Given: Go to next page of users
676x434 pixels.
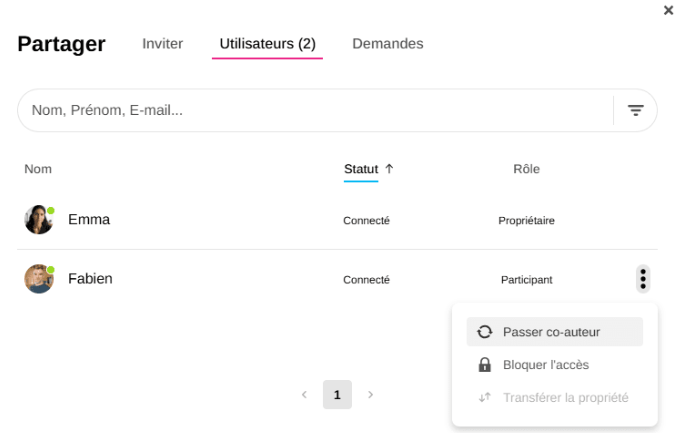Looking at the screenshot, I should [x=370, y=395].
